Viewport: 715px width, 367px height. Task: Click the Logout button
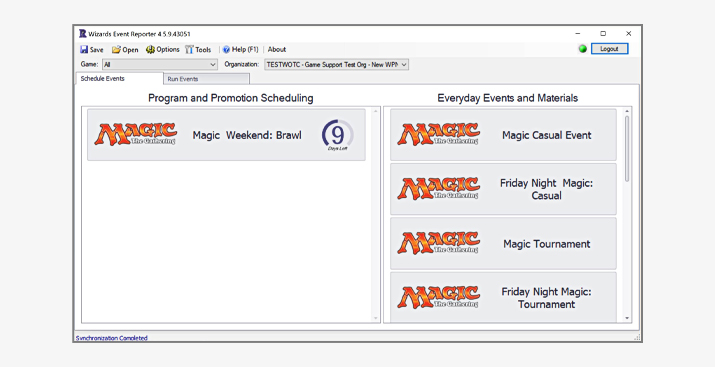pyautogui.click(x=609, y=49)
